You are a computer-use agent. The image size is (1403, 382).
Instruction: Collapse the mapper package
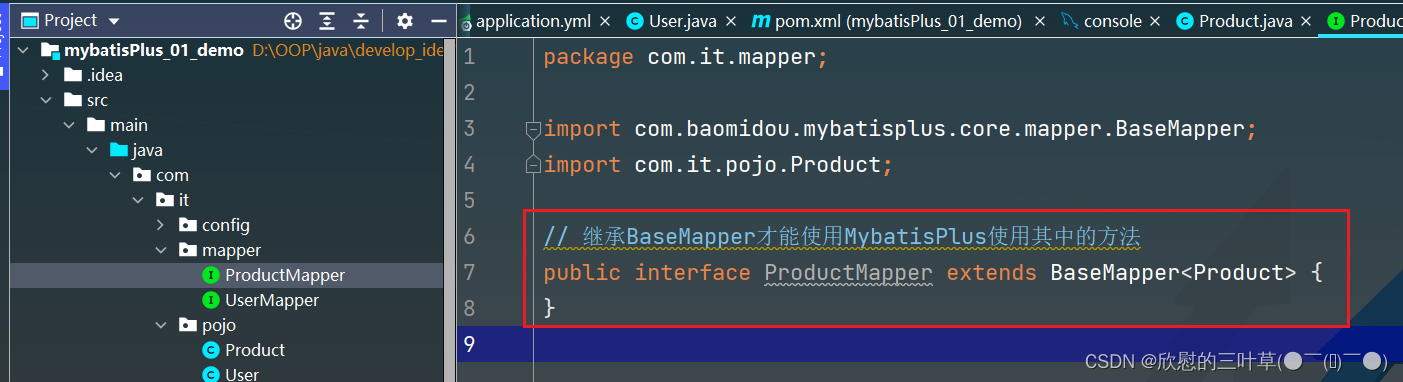pyautogui.click(x=160, y=250)
